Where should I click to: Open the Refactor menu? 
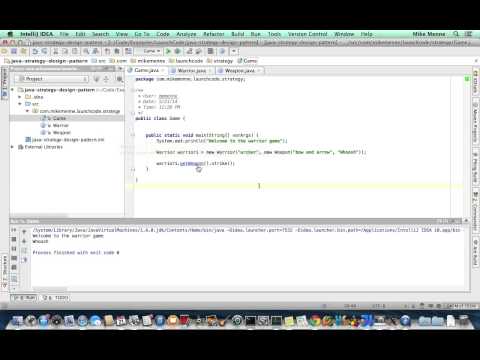[x=214, y=34]
